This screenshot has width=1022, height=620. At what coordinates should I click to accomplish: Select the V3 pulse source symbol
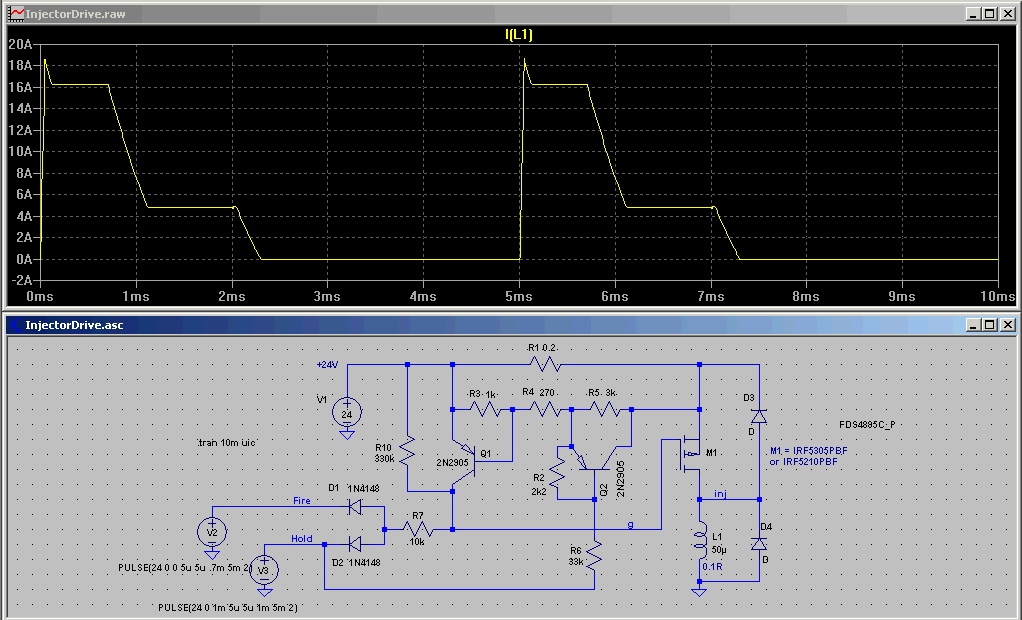pos(264,570)
